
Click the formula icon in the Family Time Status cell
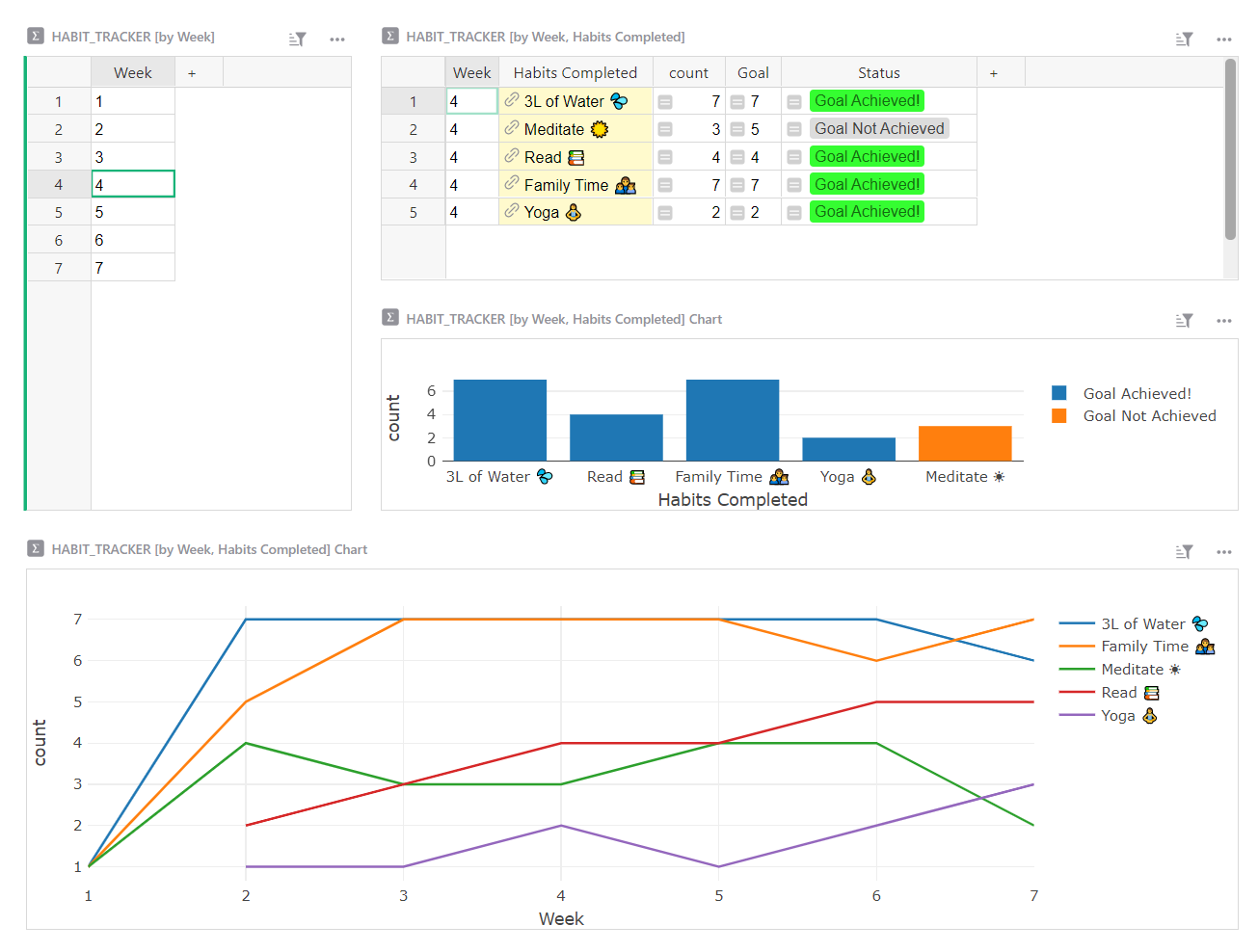click(794, 185)
